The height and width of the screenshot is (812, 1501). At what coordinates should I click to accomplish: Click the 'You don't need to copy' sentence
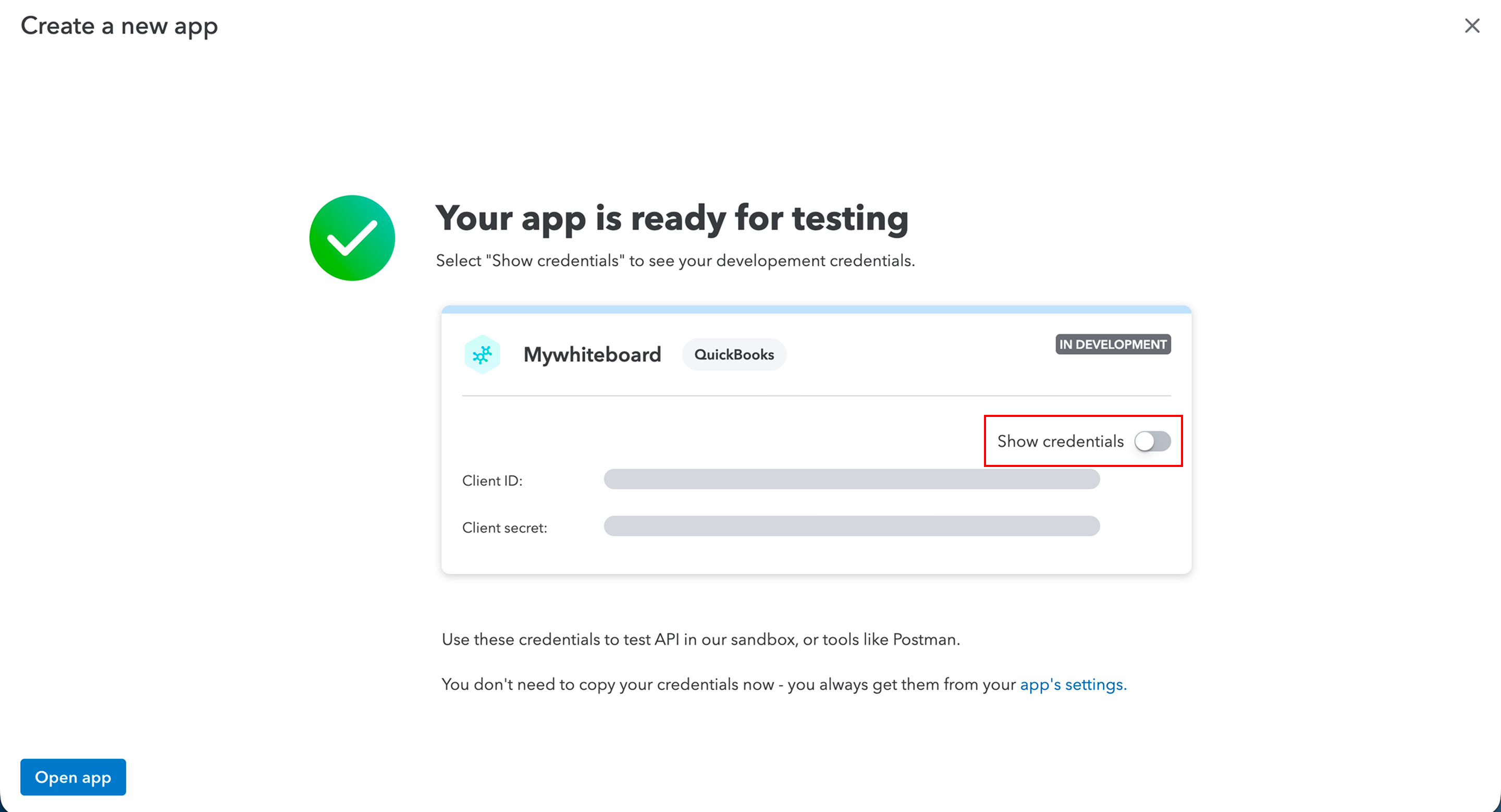click(x=729, y=684)
